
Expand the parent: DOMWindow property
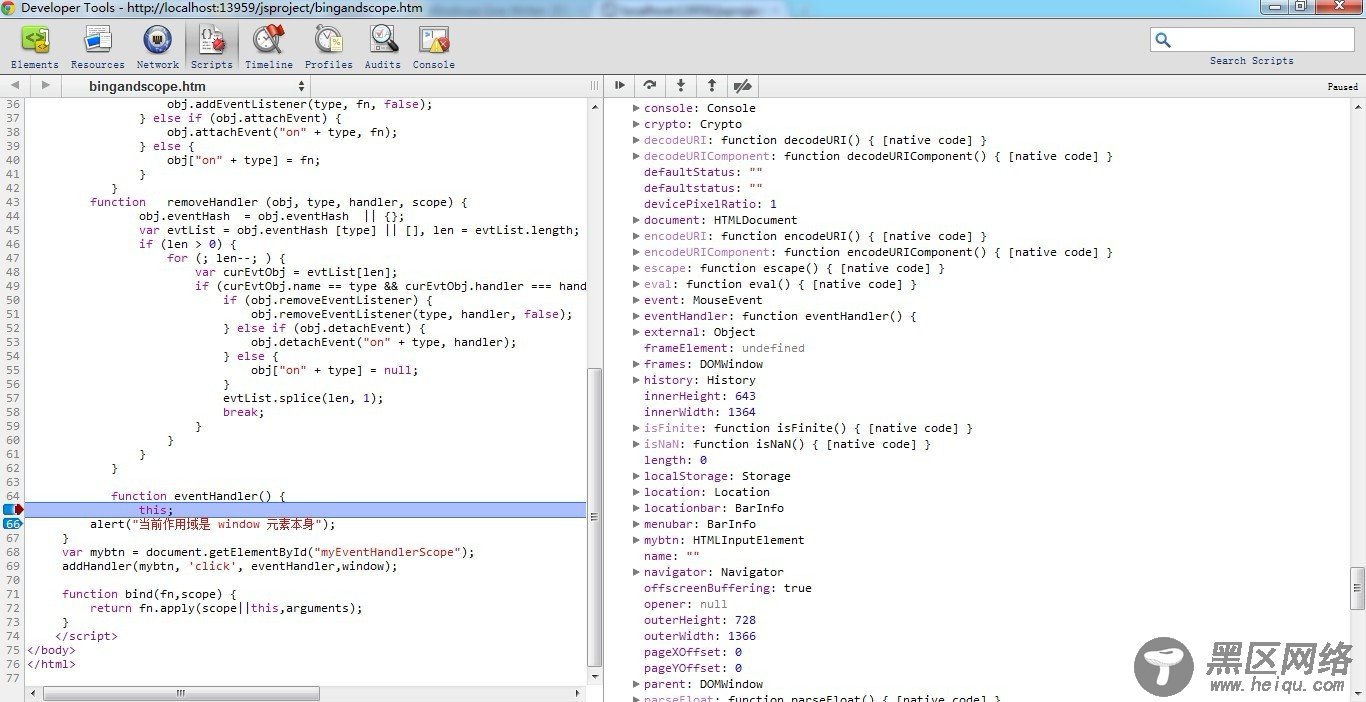(x=636, y=684)
